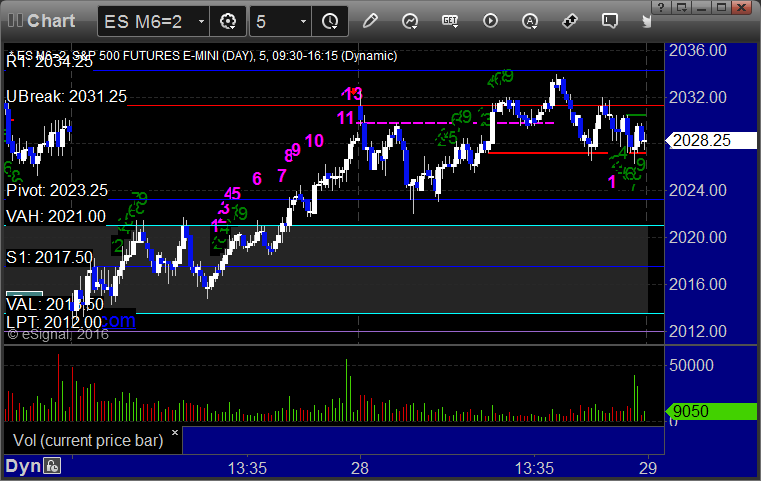
Task: Click the S1: 2017.50 label
Action: click(49, 257)
